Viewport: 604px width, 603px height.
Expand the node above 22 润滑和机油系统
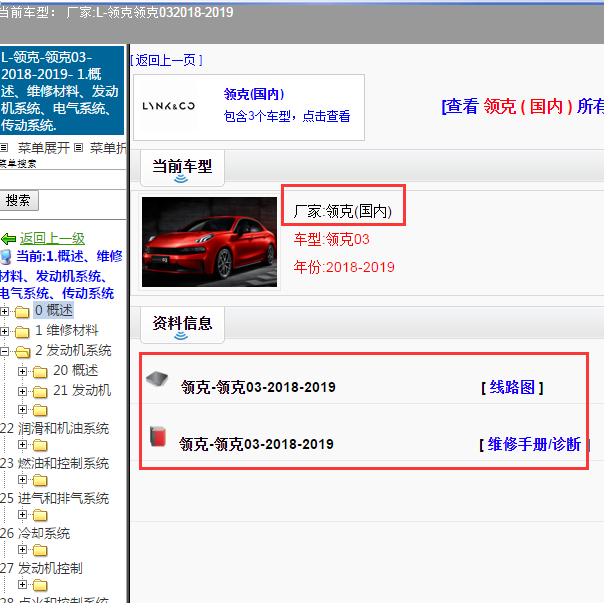tap(22, 410)
